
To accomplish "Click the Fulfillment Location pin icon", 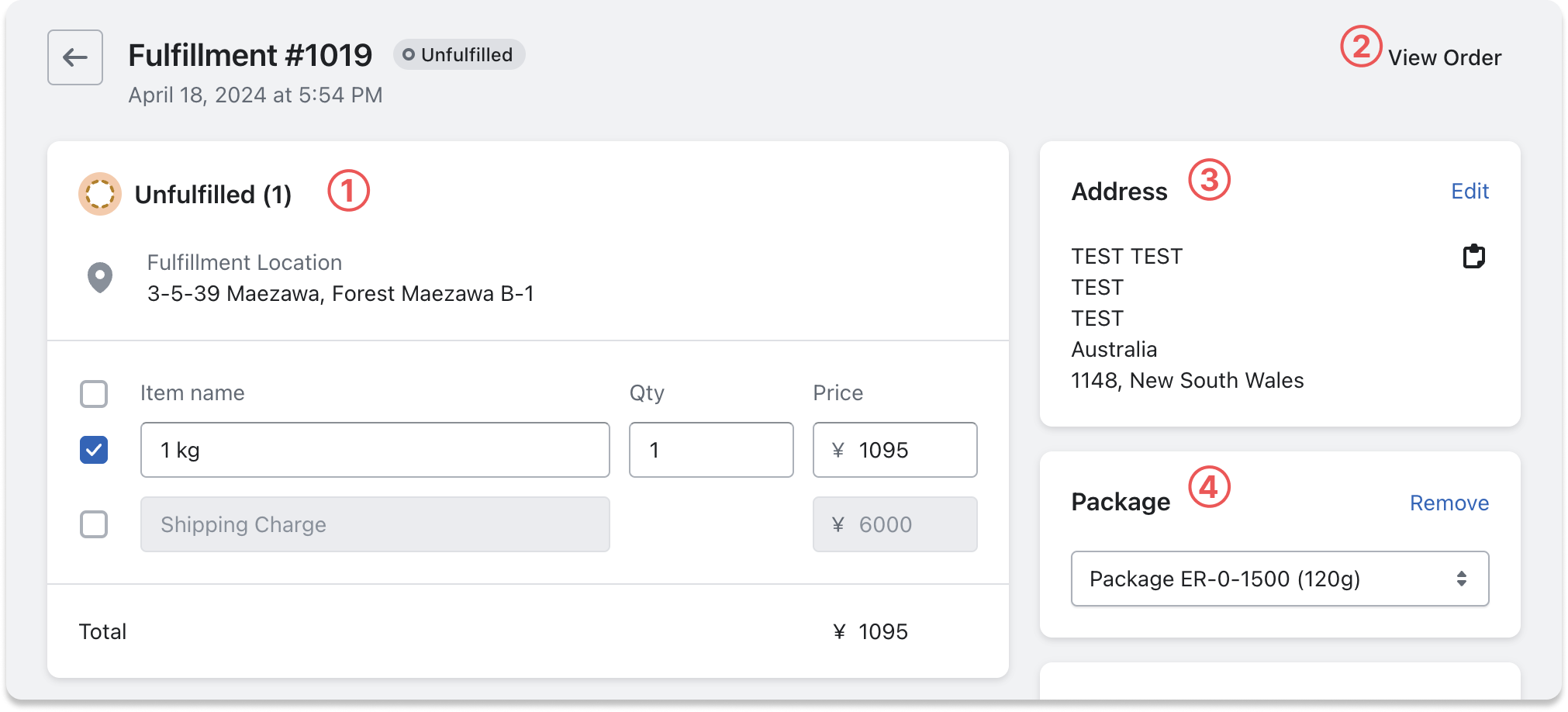I will [100, 278].
